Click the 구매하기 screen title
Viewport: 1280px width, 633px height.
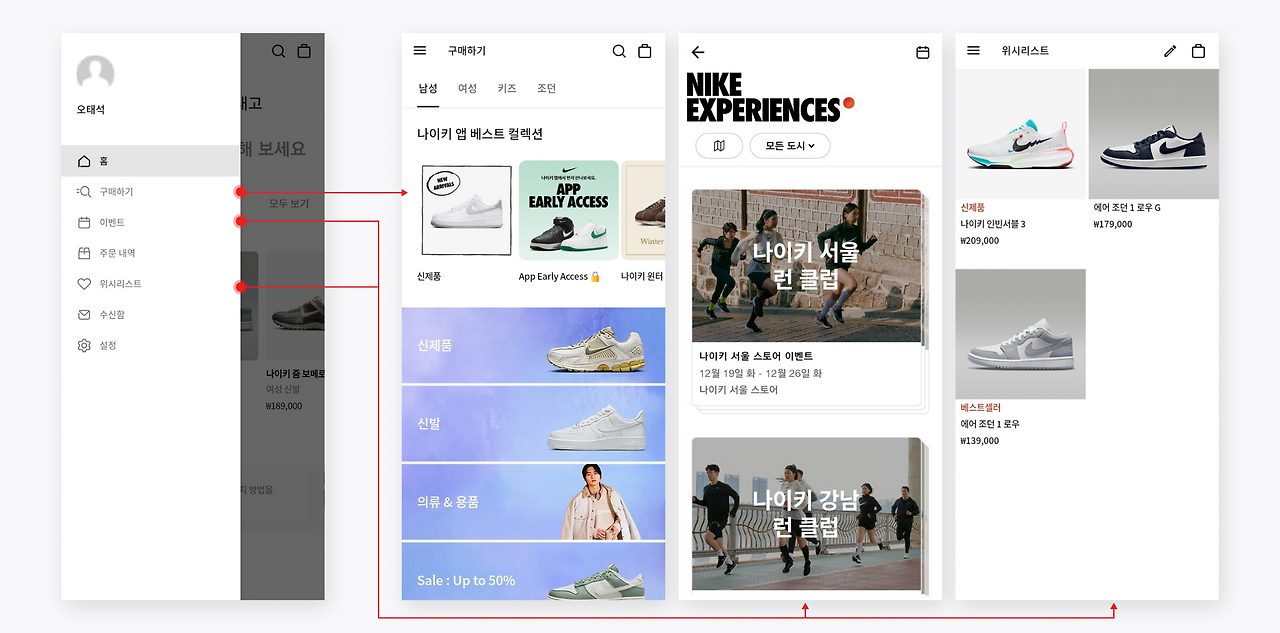pyautogui.click(x=467, y=51)
